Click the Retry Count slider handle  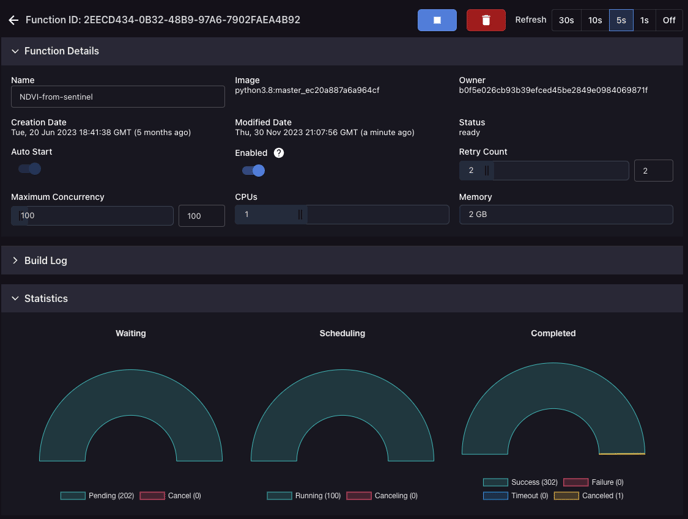(x=487, y=170)
